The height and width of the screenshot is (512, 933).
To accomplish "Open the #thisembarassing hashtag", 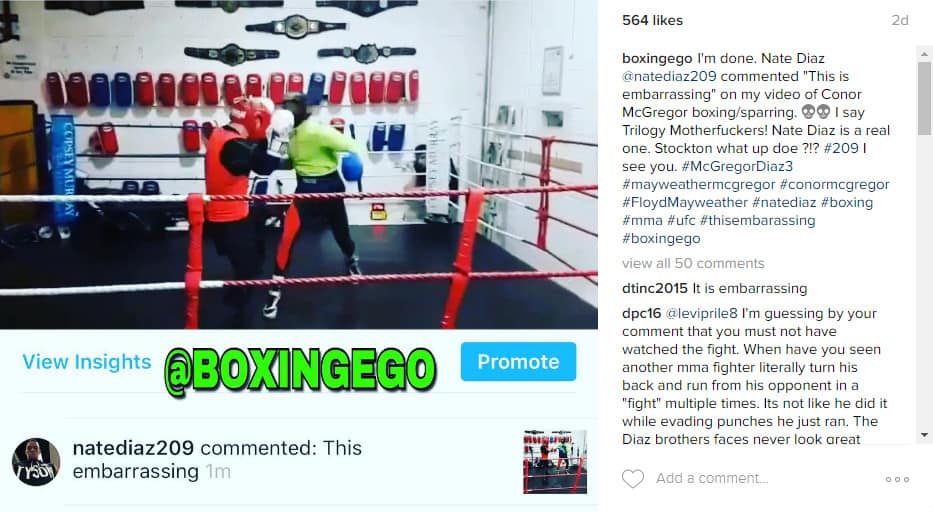I will click(x=757, y=220).
